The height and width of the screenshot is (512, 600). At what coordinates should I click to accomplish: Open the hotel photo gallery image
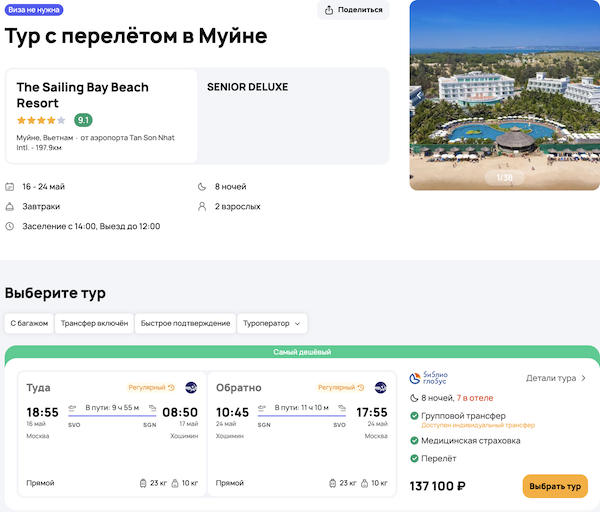pos(504,95)
